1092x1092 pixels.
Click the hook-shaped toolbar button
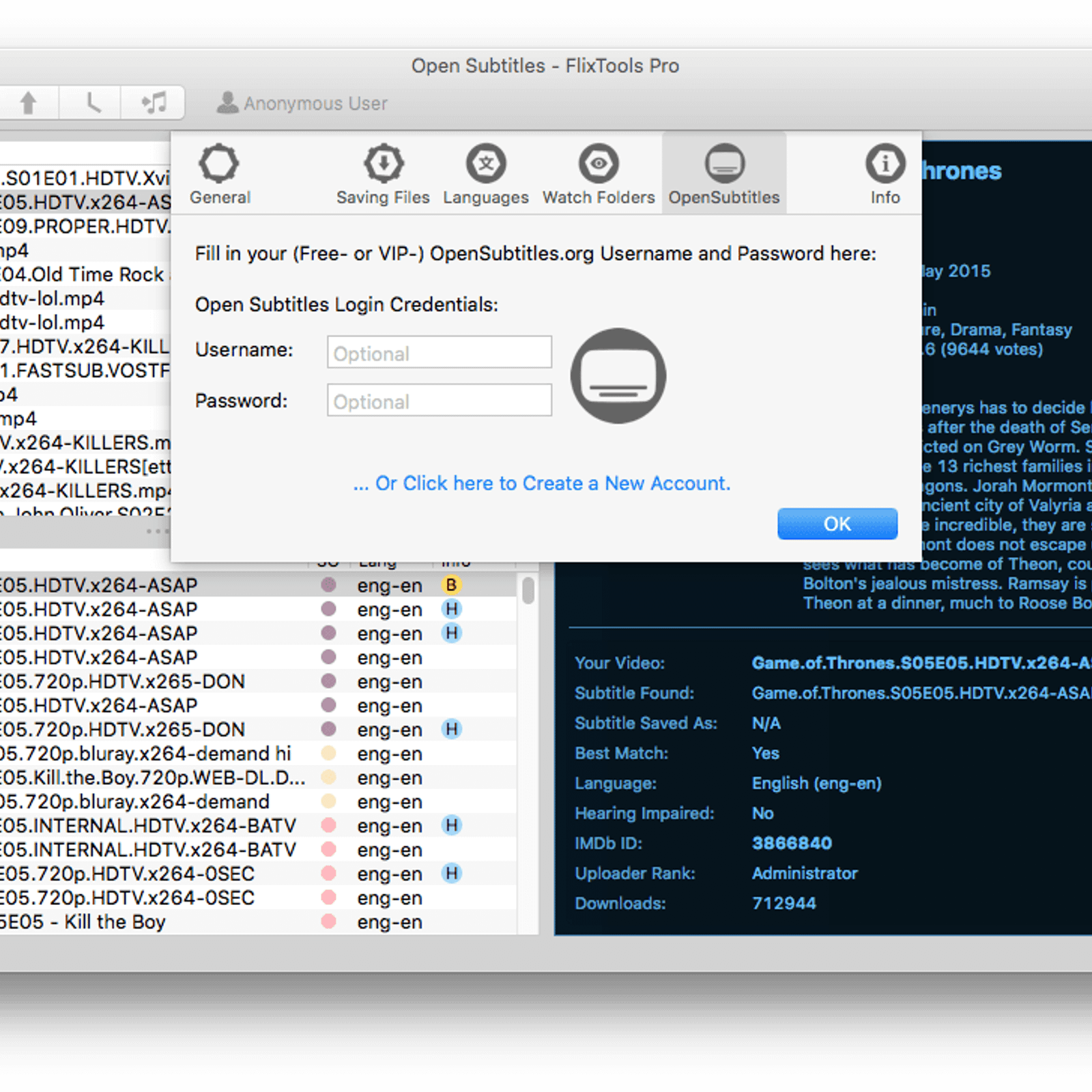[91, 102]
